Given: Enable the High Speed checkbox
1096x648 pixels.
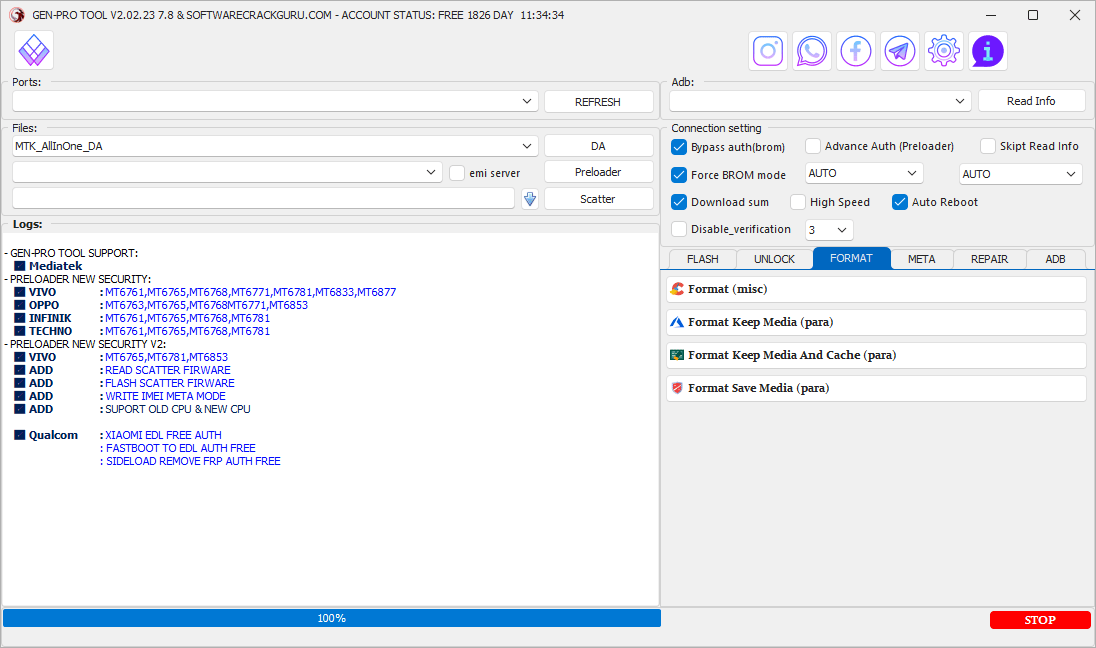Looking at the screenshot, I should pyautogui.click(x=798, y=202).
